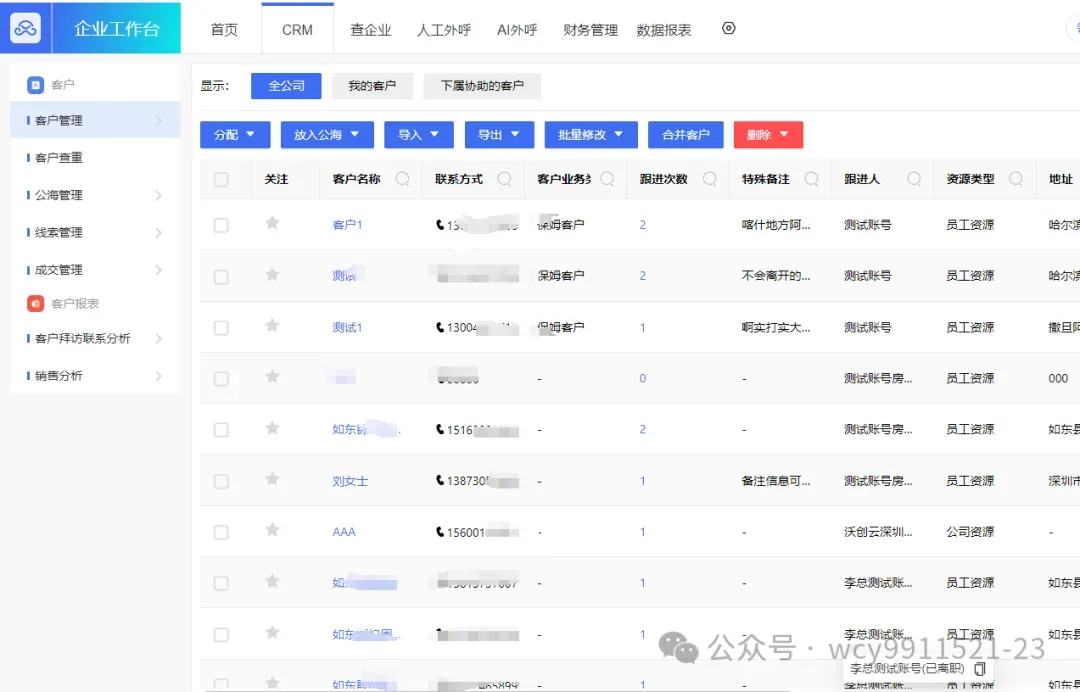Expand the 公海管理 sidebar section
The width and height of the screenshot is (1080, 692).
coord(60,194)
